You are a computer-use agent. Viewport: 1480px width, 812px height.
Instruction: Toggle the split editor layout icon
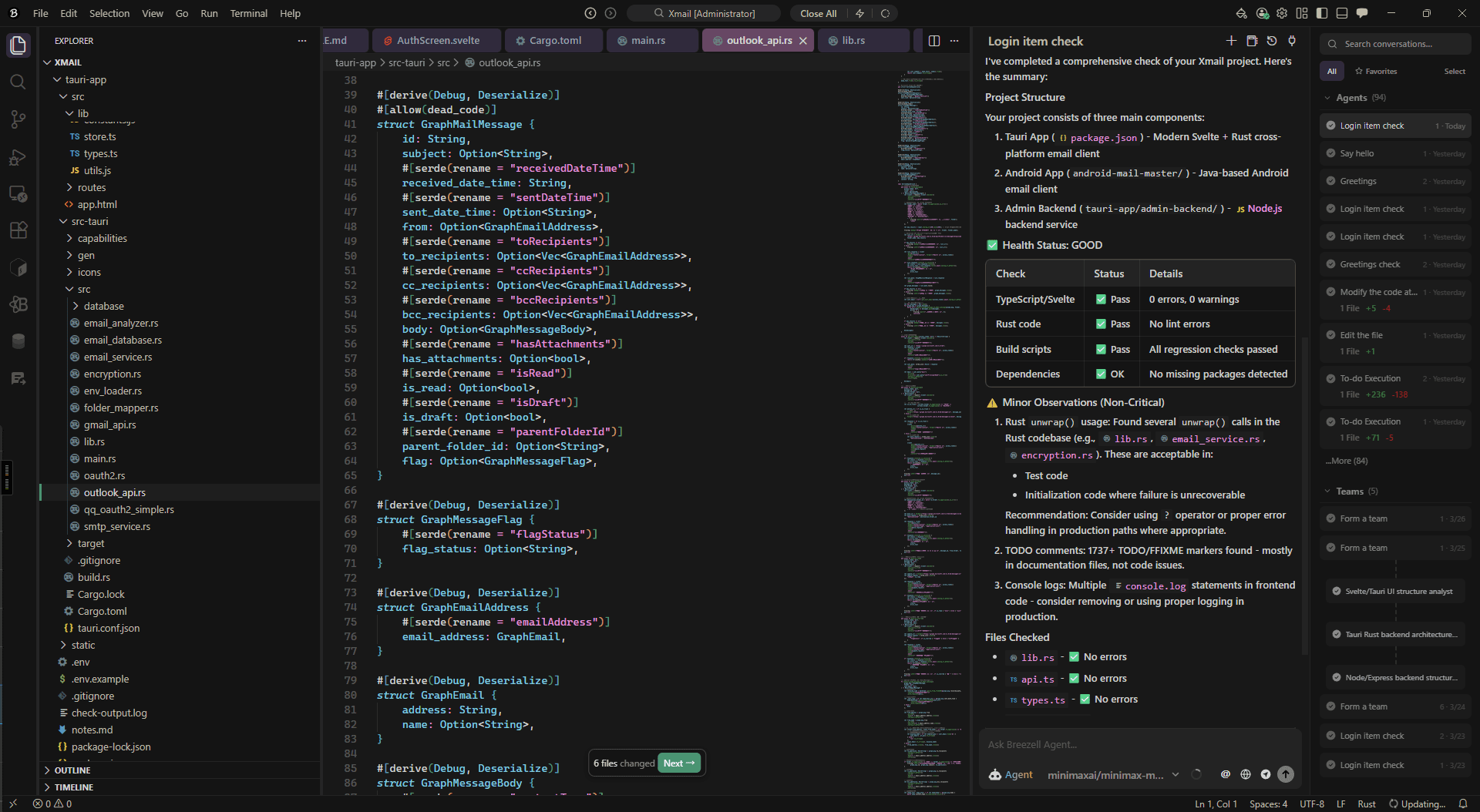[934, 40]
